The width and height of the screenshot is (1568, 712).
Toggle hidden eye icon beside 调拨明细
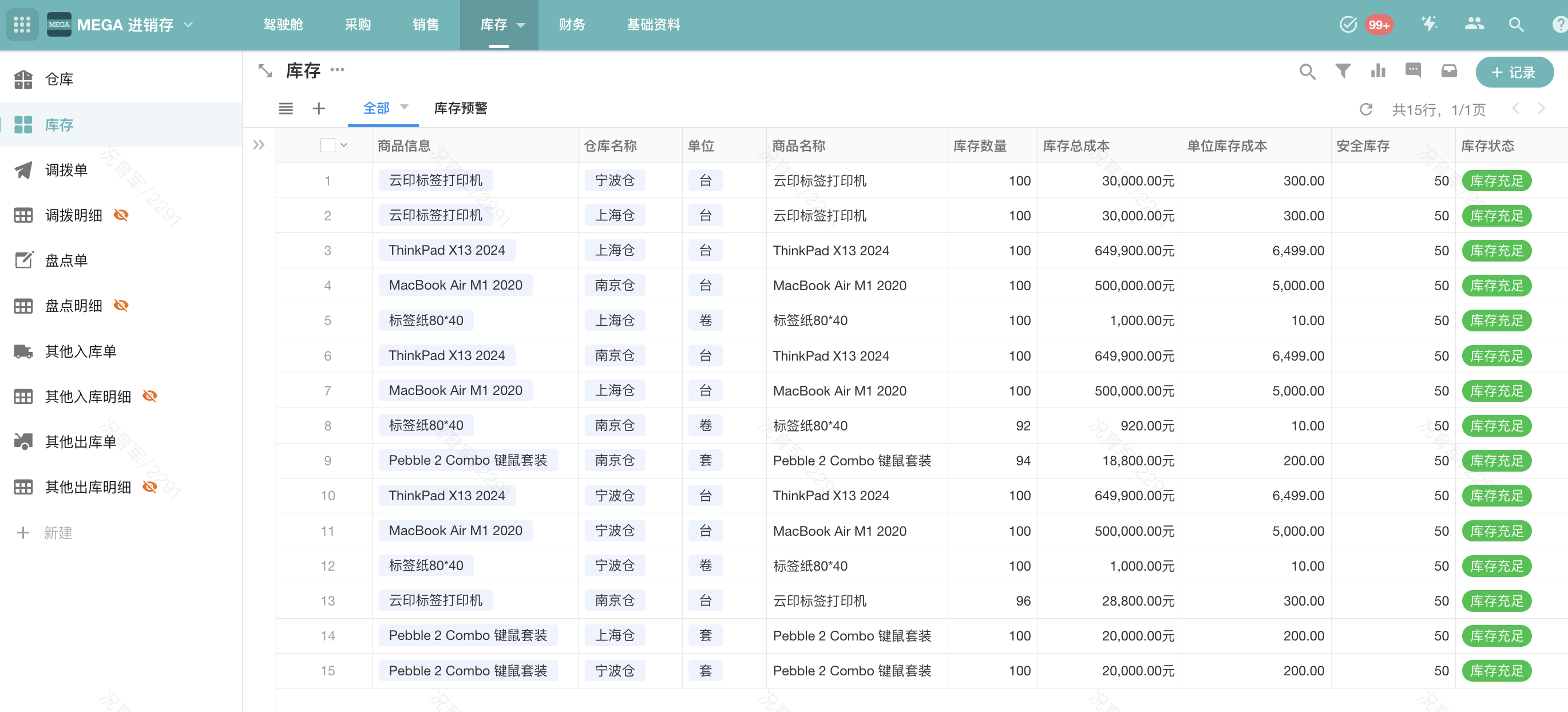click(x=121, y=215)
